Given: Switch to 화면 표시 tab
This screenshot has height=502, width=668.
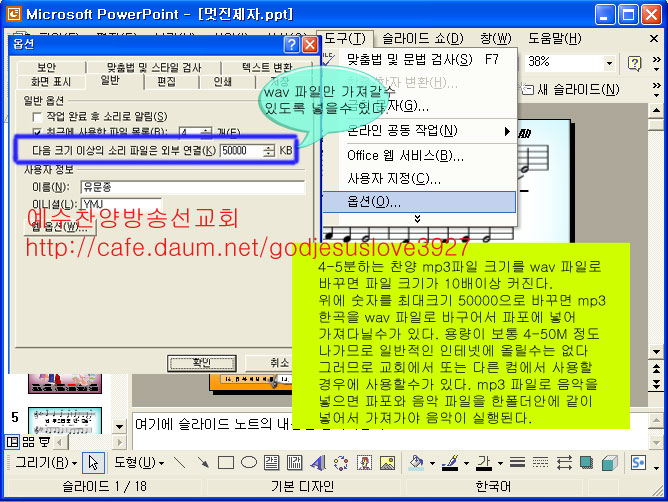Looking at the screenshot, I should click(51, 82).
